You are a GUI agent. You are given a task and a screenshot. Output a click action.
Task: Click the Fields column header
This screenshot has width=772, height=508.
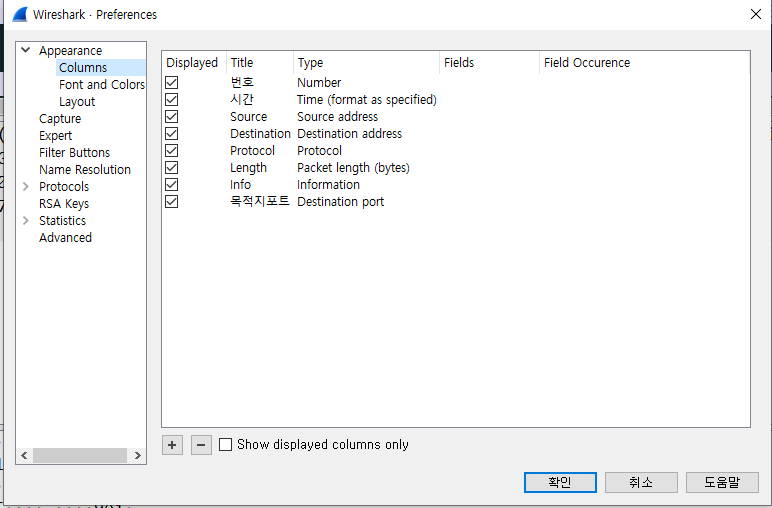(489, 63)
